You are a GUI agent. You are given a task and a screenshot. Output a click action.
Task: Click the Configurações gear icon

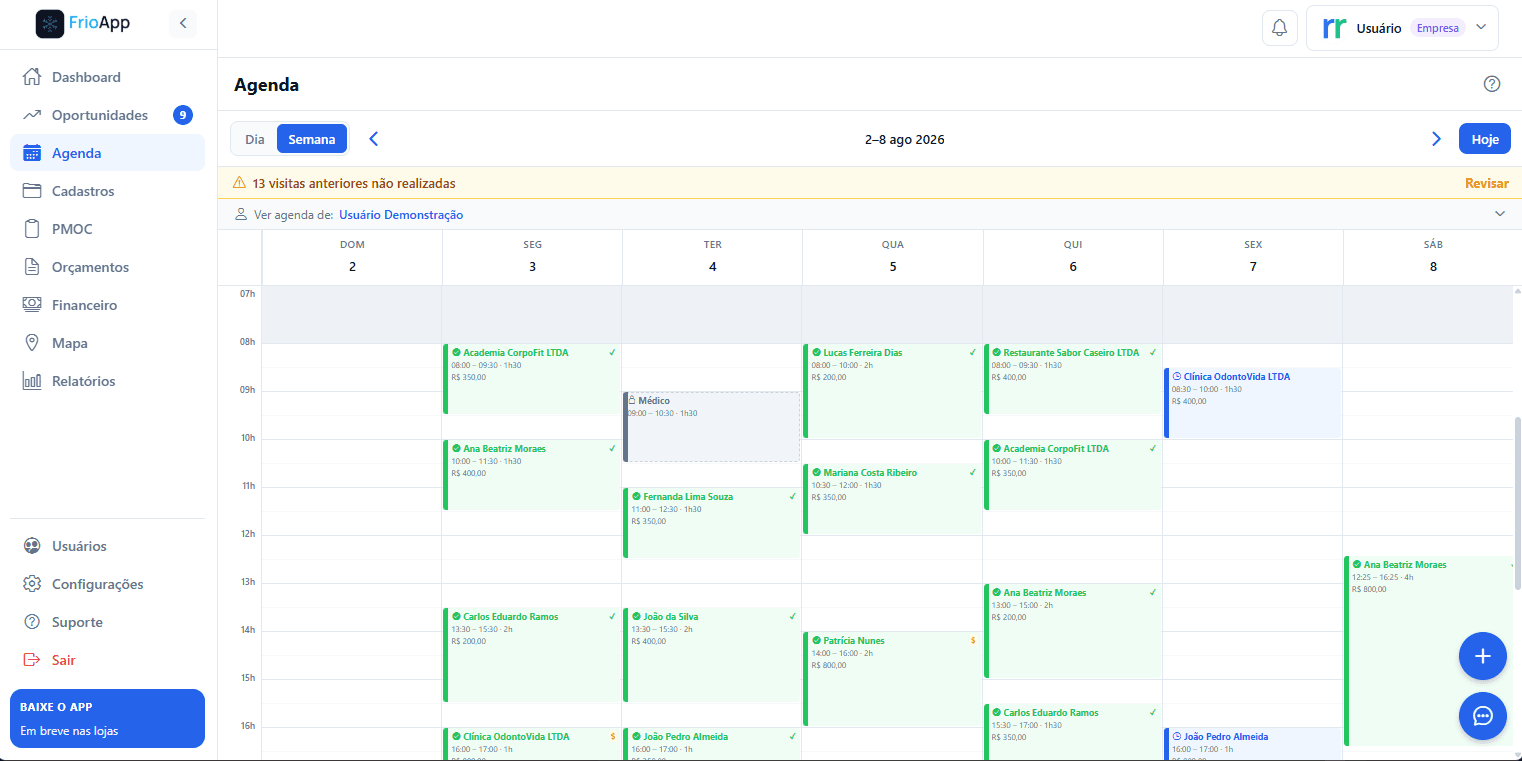coord(32,584)
